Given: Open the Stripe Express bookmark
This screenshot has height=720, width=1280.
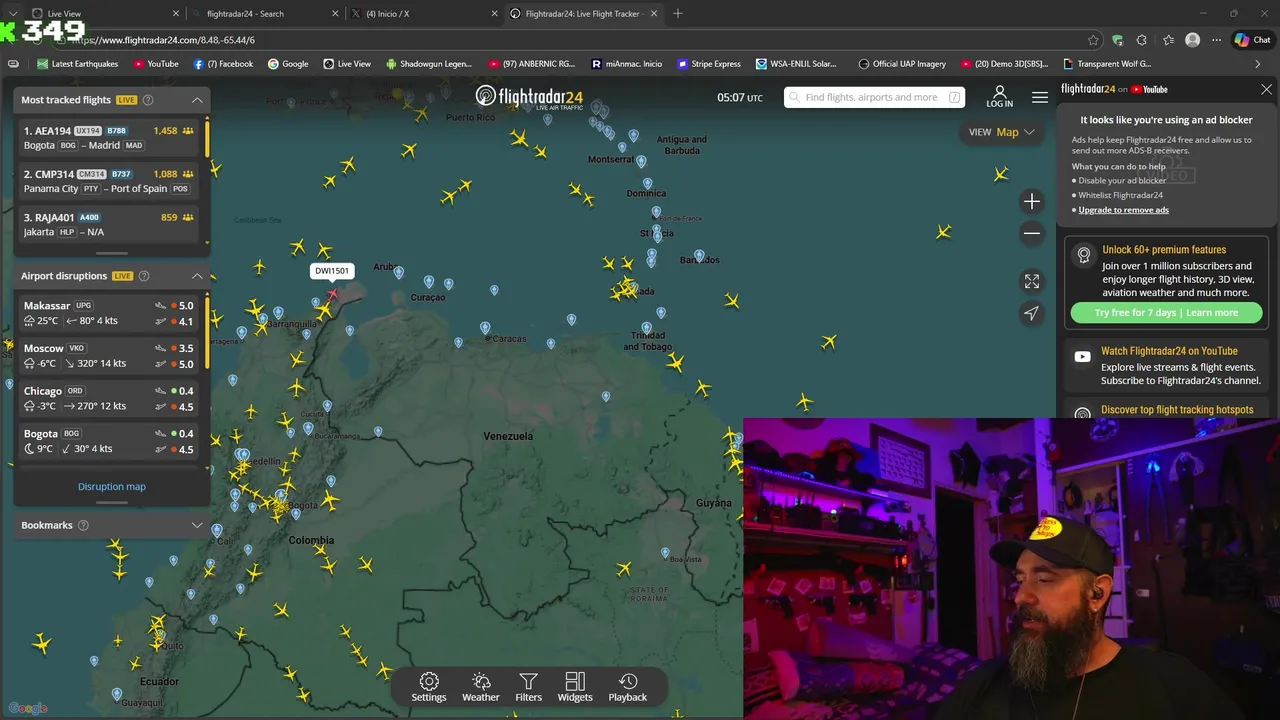Looking at the screenshot, I should [x=709, y=64].
